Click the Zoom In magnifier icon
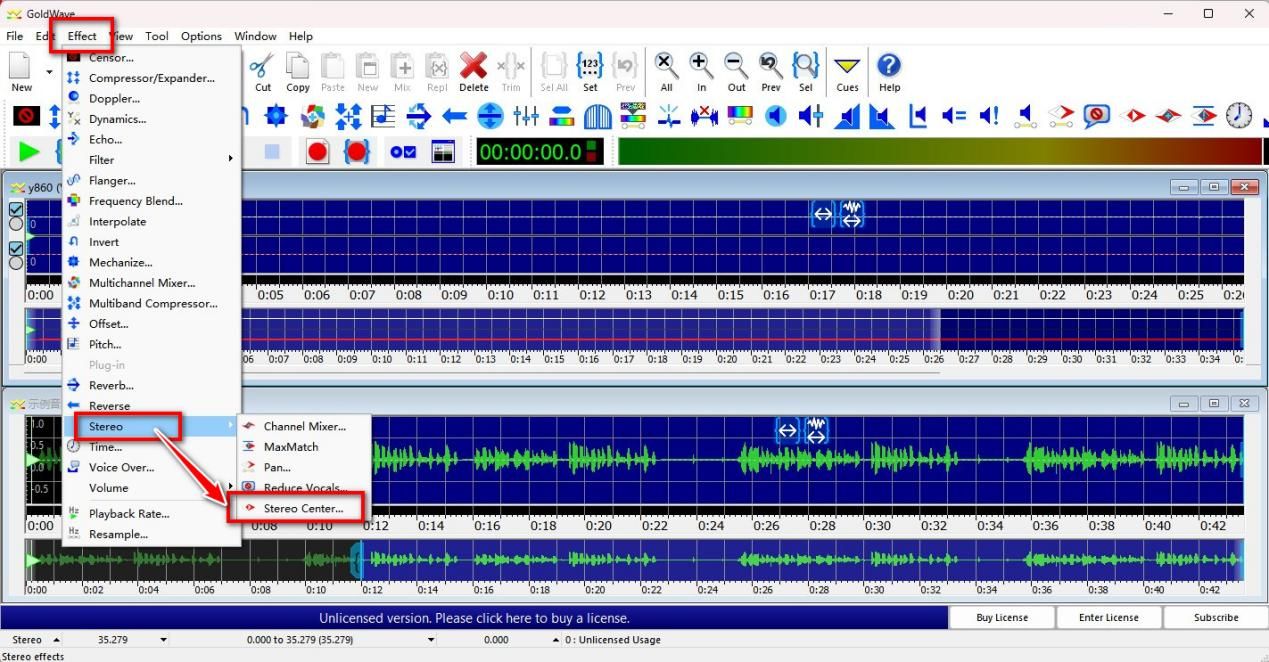The image size is (1269, 662). [701, 72]
